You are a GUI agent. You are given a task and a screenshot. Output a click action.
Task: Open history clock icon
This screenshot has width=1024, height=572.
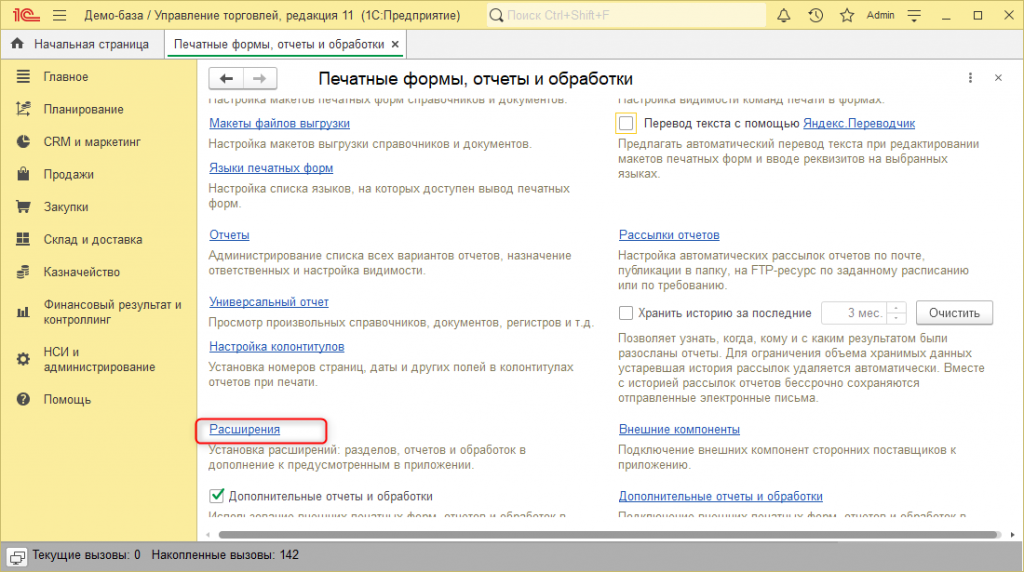tap(815, 15)
